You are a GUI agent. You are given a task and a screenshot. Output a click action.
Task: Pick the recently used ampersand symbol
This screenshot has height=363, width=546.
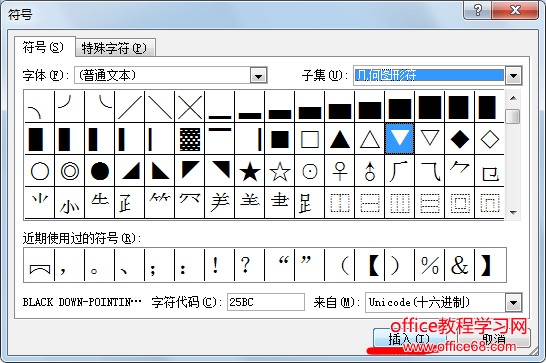tap(459, 265)
